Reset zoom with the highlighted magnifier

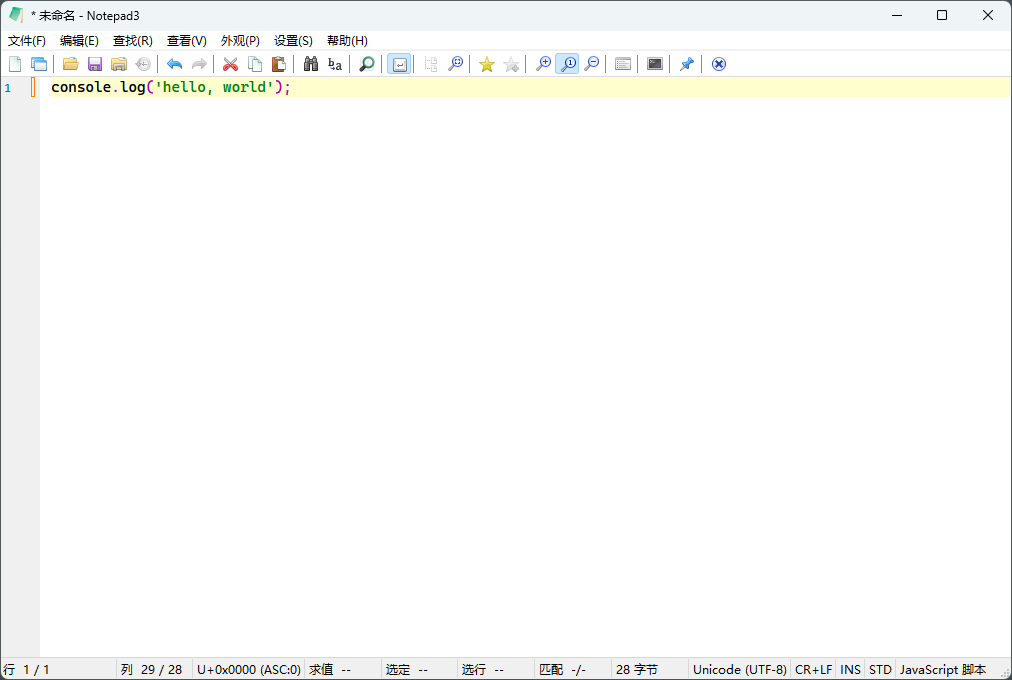pyautogui.click(x=567, y=64)
